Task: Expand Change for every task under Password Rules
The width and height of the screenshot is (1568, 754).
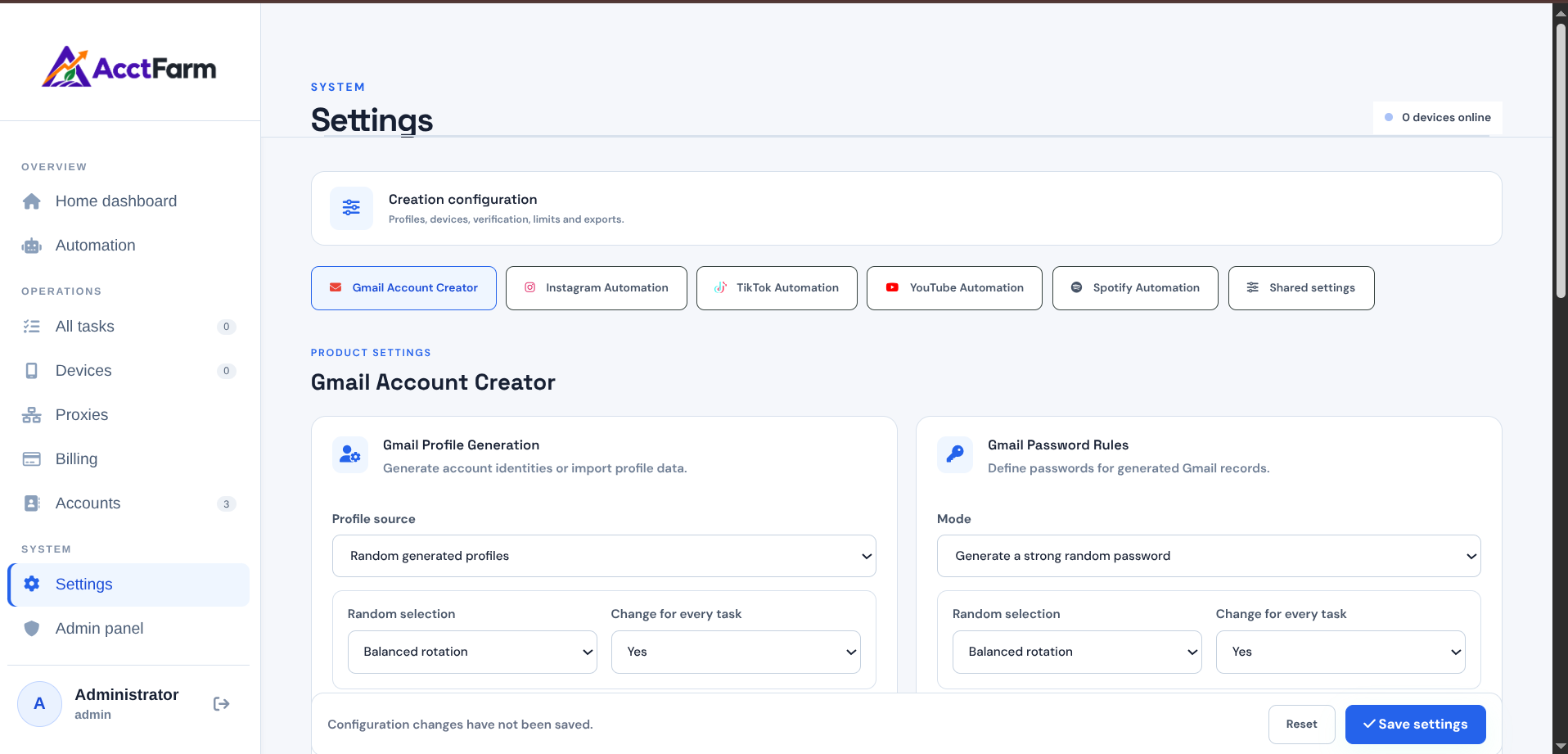Action: [x=1340, y=652]
